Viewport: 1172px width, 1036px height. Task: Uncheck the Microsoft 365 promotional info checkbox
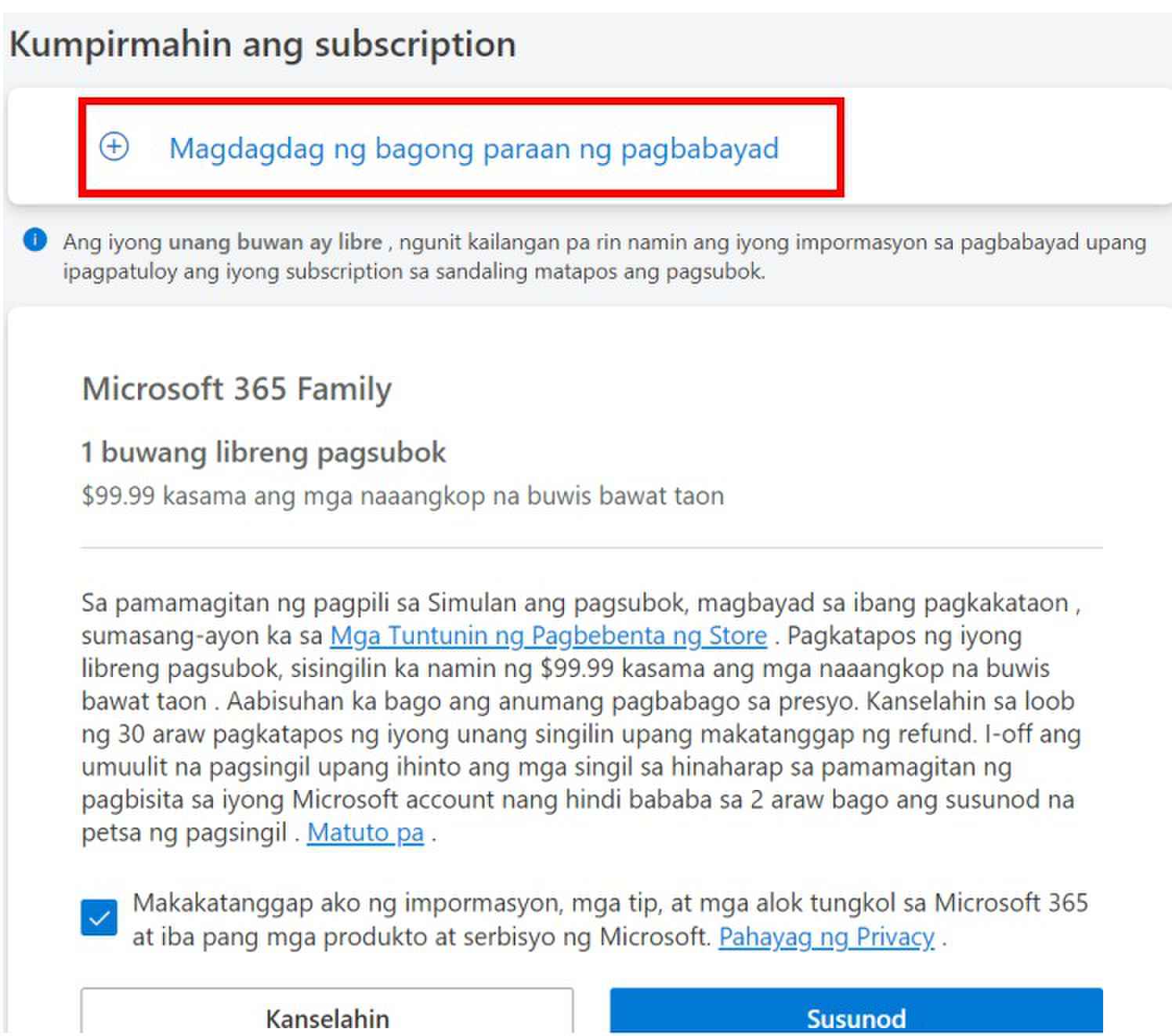coord(99,918)
